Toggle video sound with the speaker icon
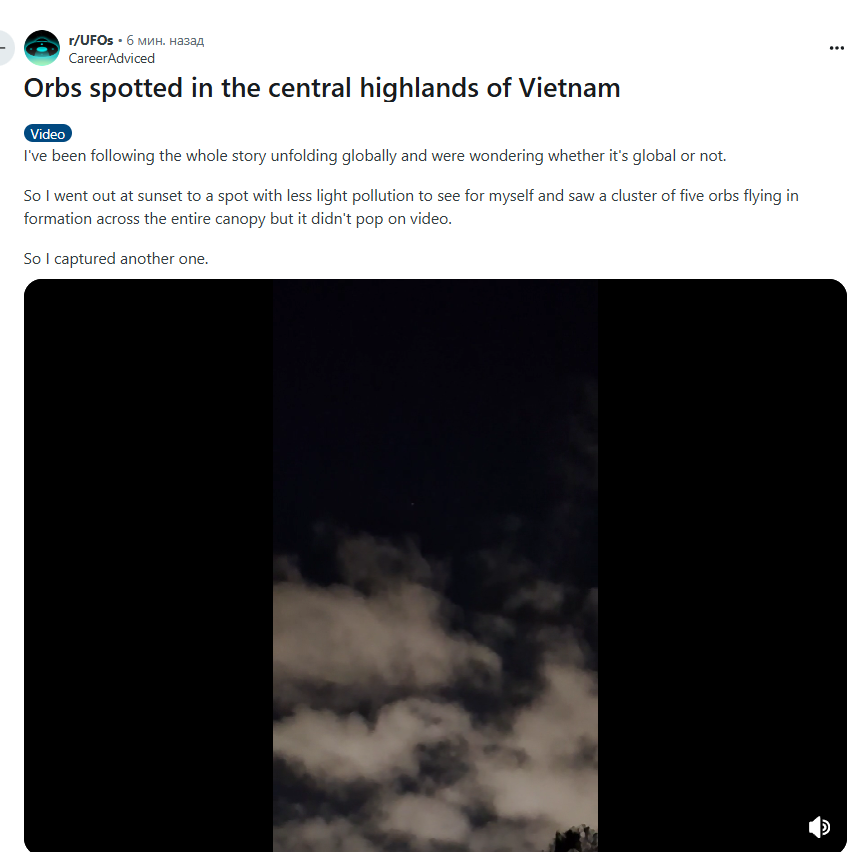This screenshot has height=852, width=853. coord(819,827)
